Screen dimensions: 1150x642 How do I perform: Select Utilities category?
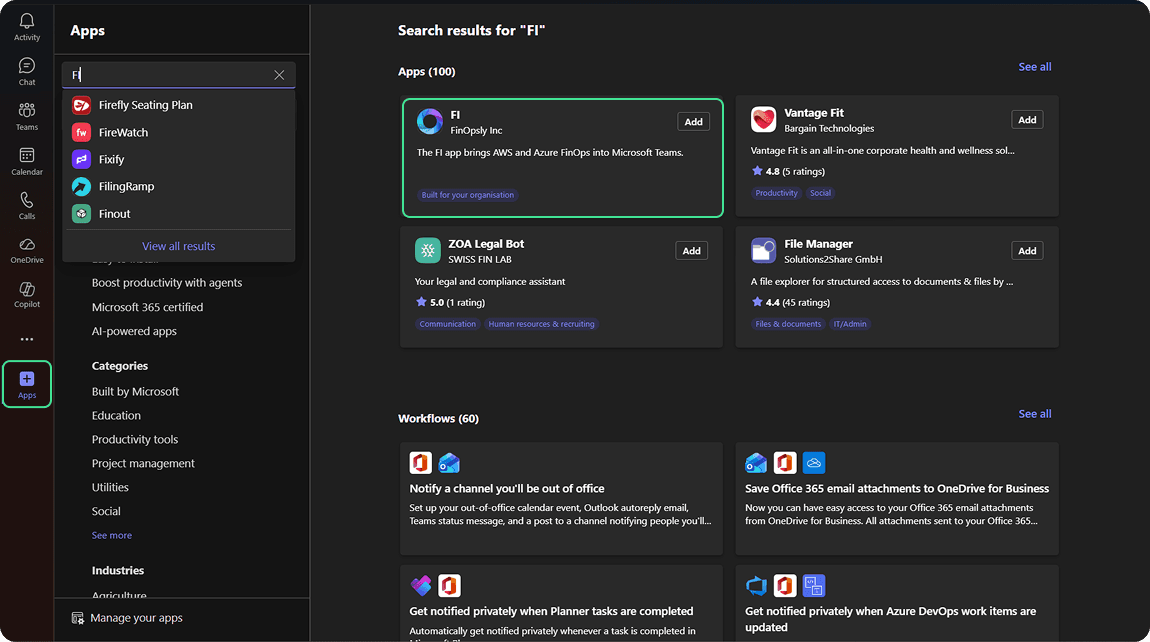[x=110, y=487]
